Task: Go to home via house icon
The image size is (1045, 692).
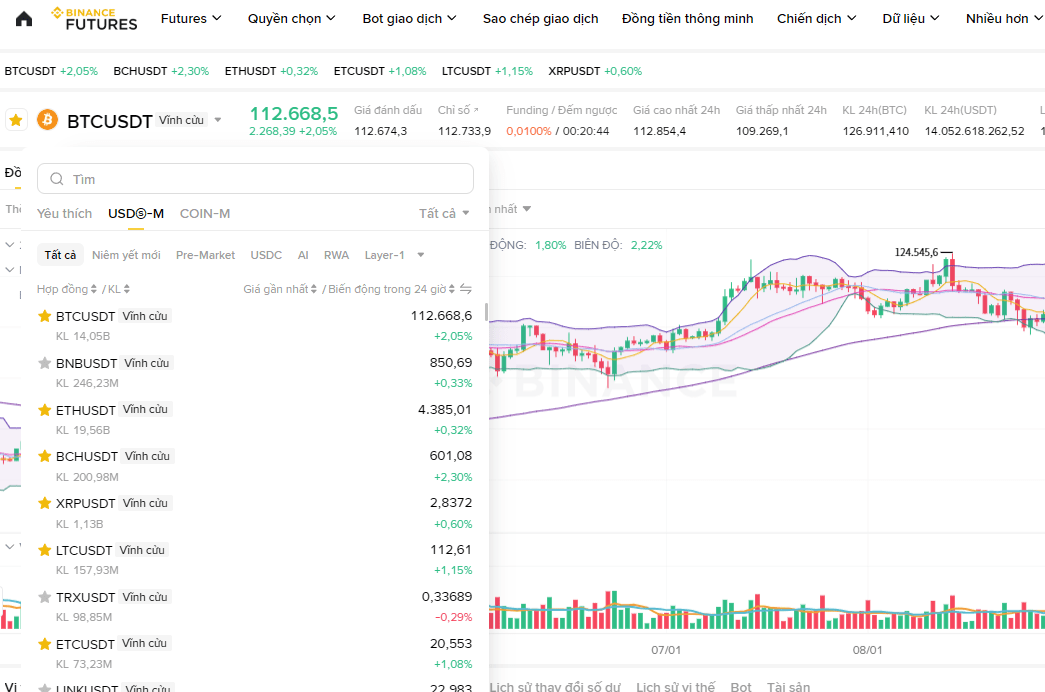Action: pos(24,19)
